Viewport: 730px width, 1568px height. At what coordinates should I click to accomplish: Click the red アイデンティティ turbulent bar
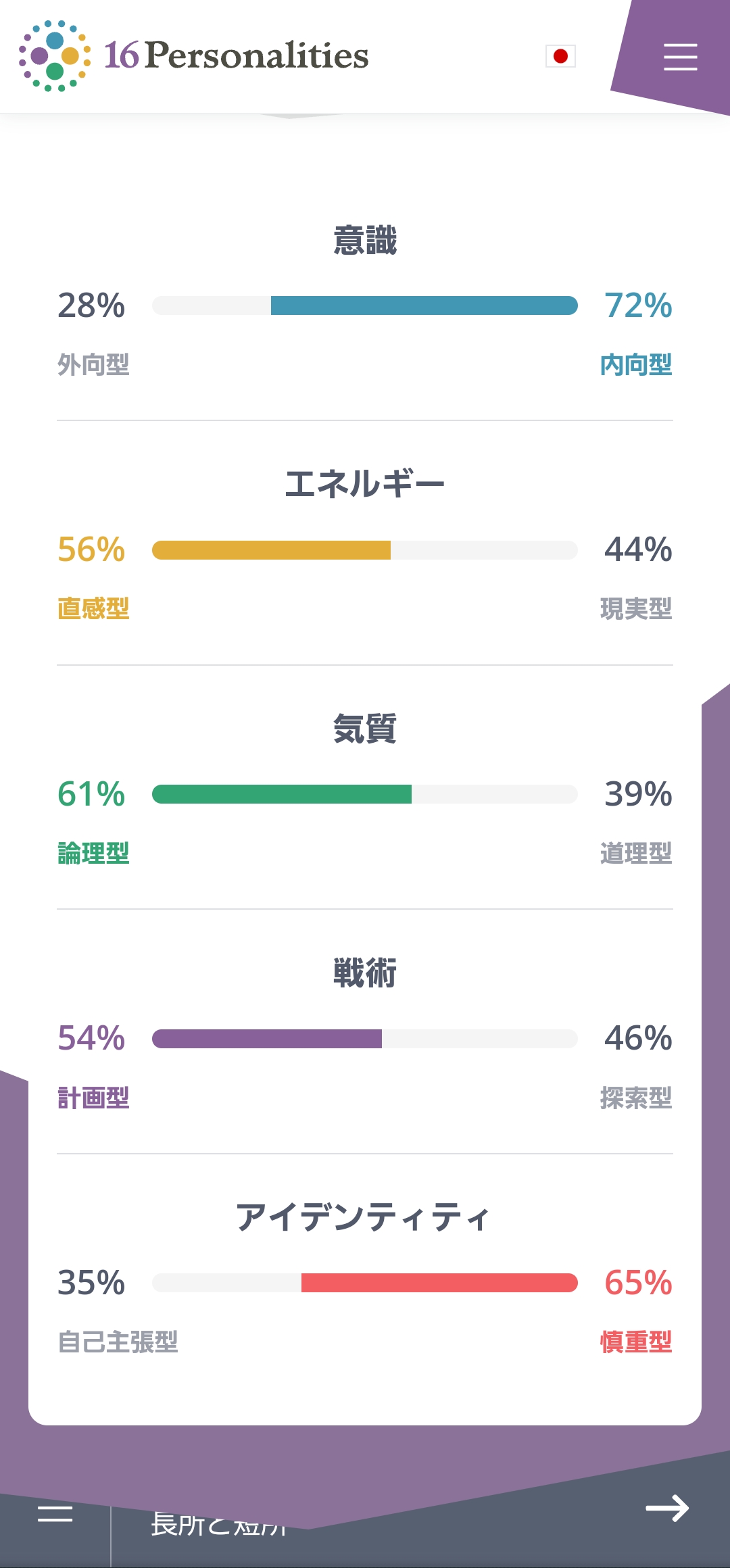(439, 1283)
